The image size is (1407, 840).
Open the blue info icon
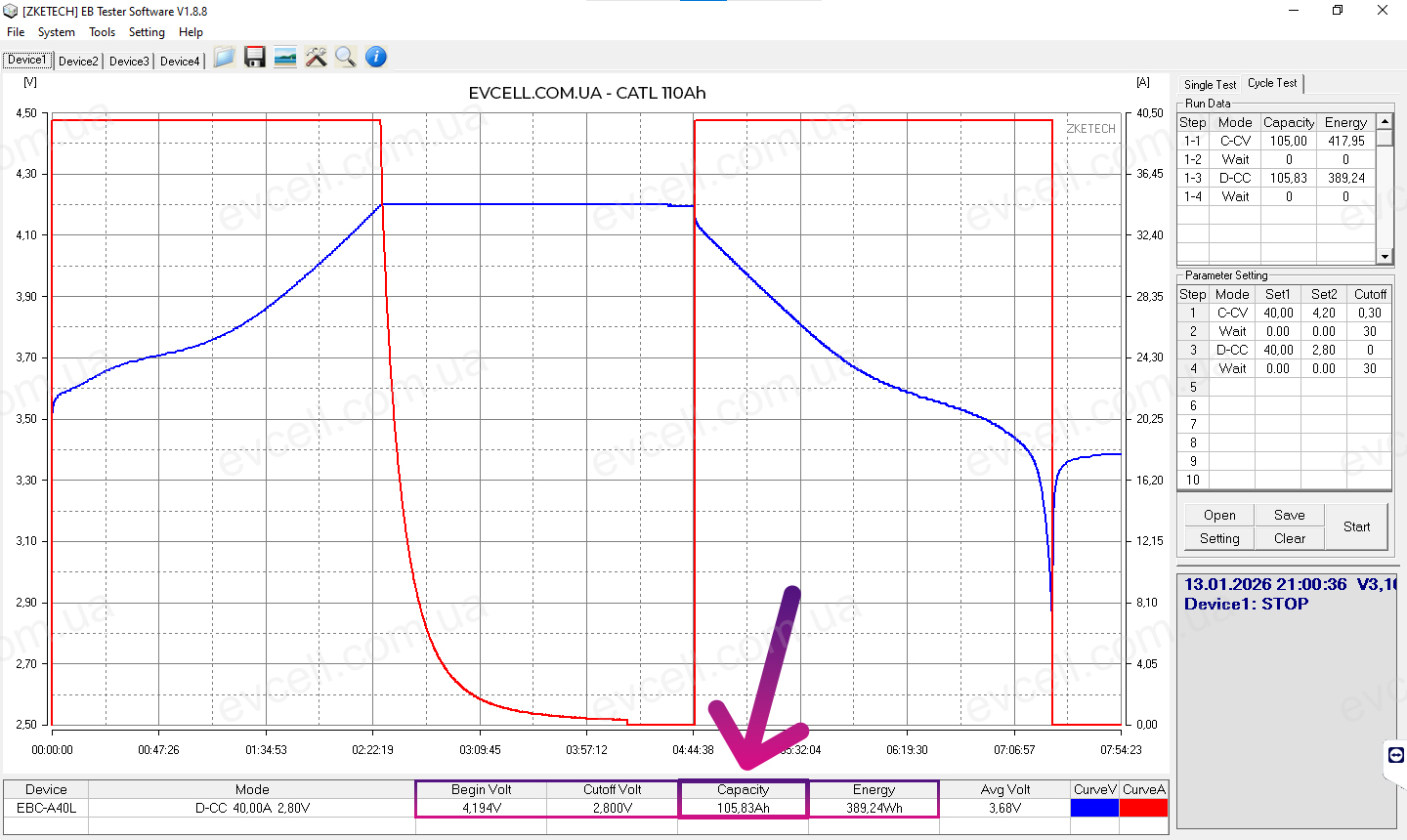pos(376,58)
